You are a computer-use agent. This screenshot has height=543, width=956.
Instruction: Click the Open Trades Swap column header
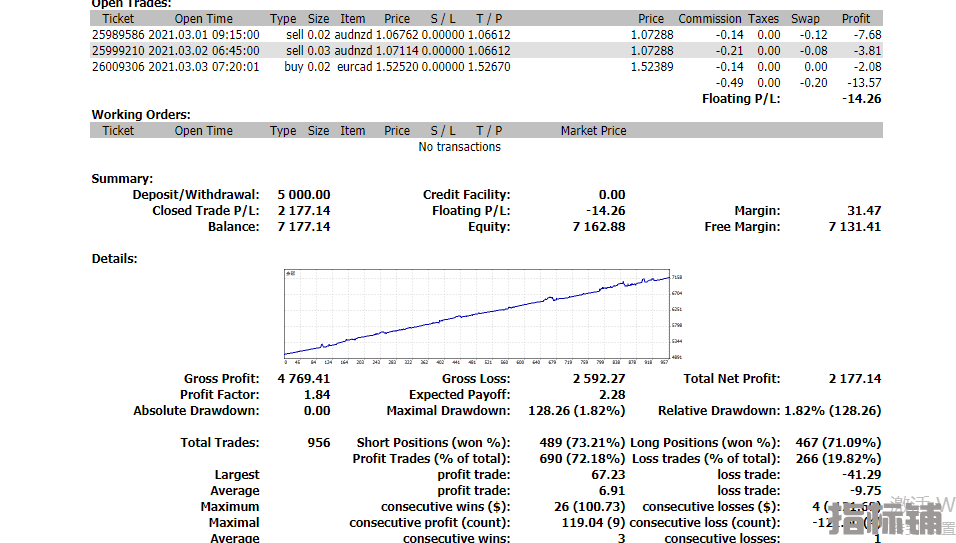click(x=805, y=19)
